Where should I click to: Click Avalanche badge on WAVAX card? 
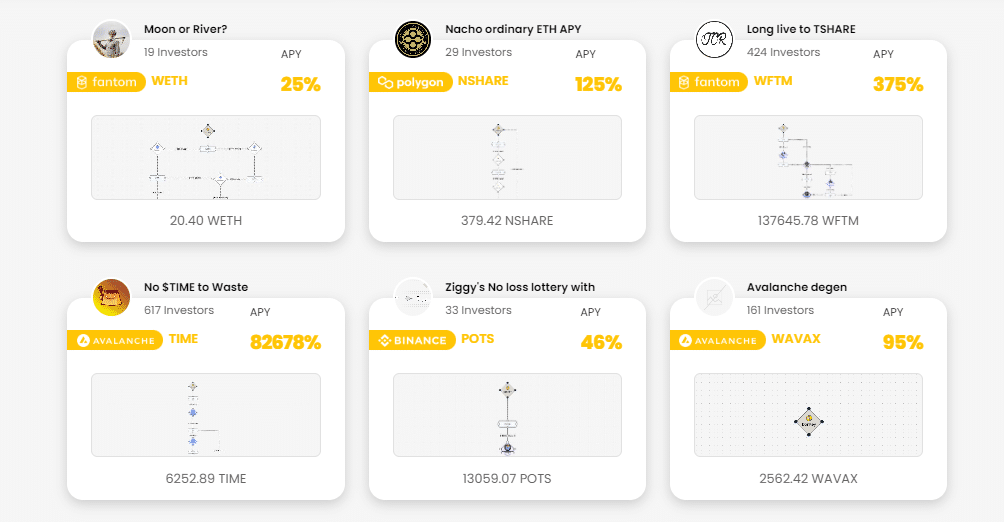[718, 340]
